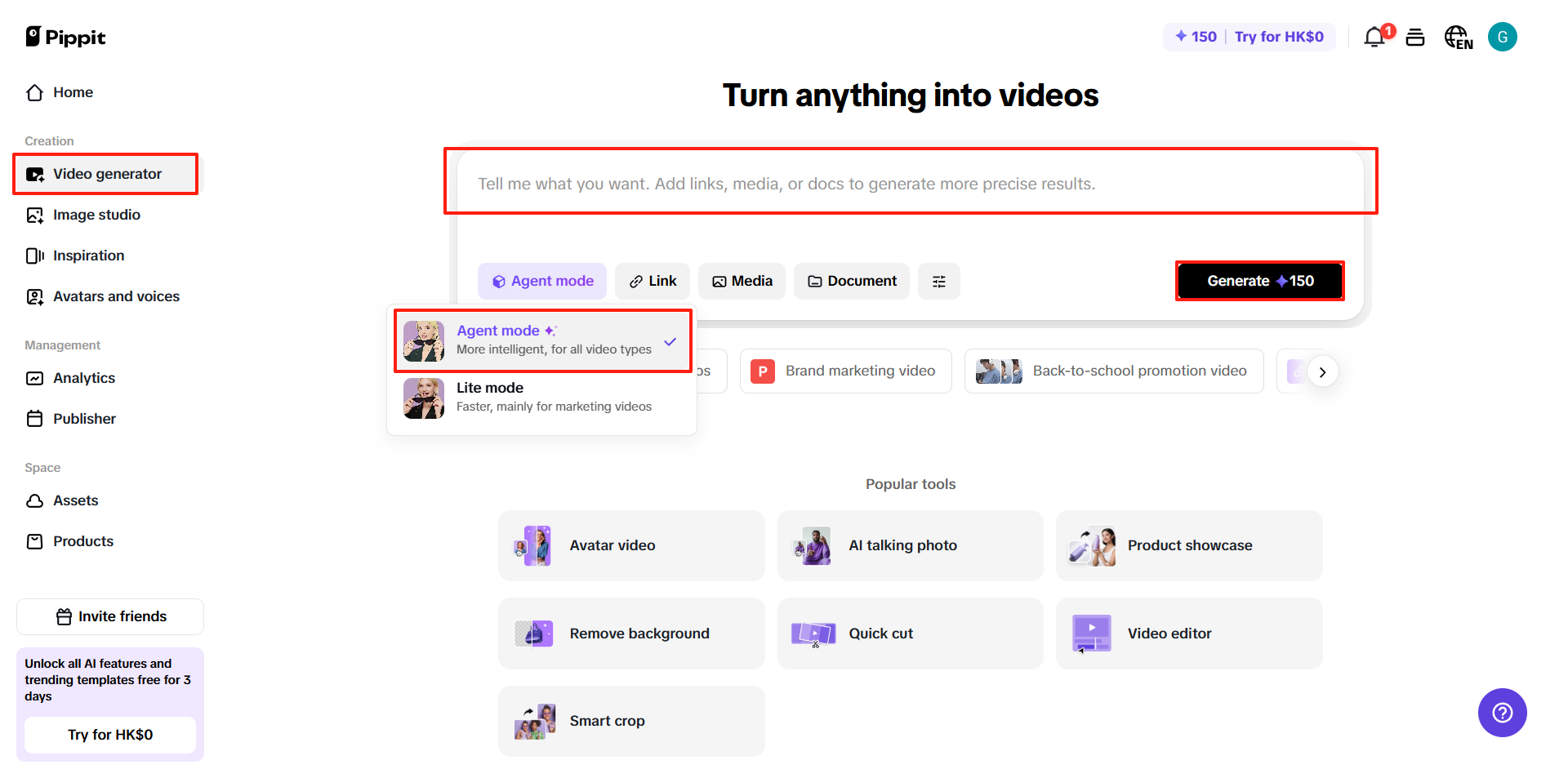
Task: Switch to Lite mode for faster generation
Action: (x=541, y=398)
